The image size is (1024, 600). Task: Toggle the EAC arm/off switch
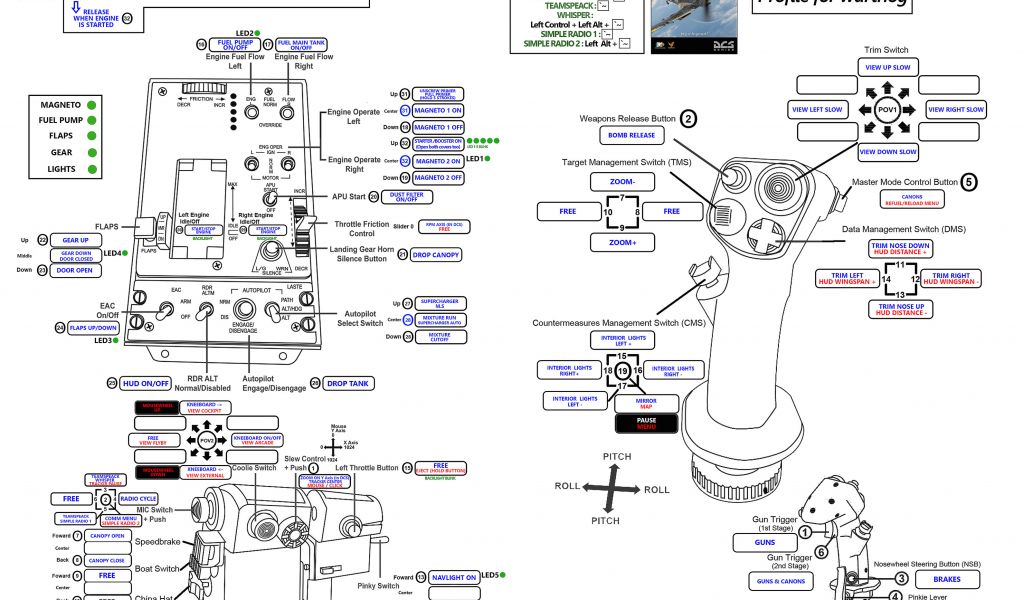pyautogui.click(x=163, y=313)
